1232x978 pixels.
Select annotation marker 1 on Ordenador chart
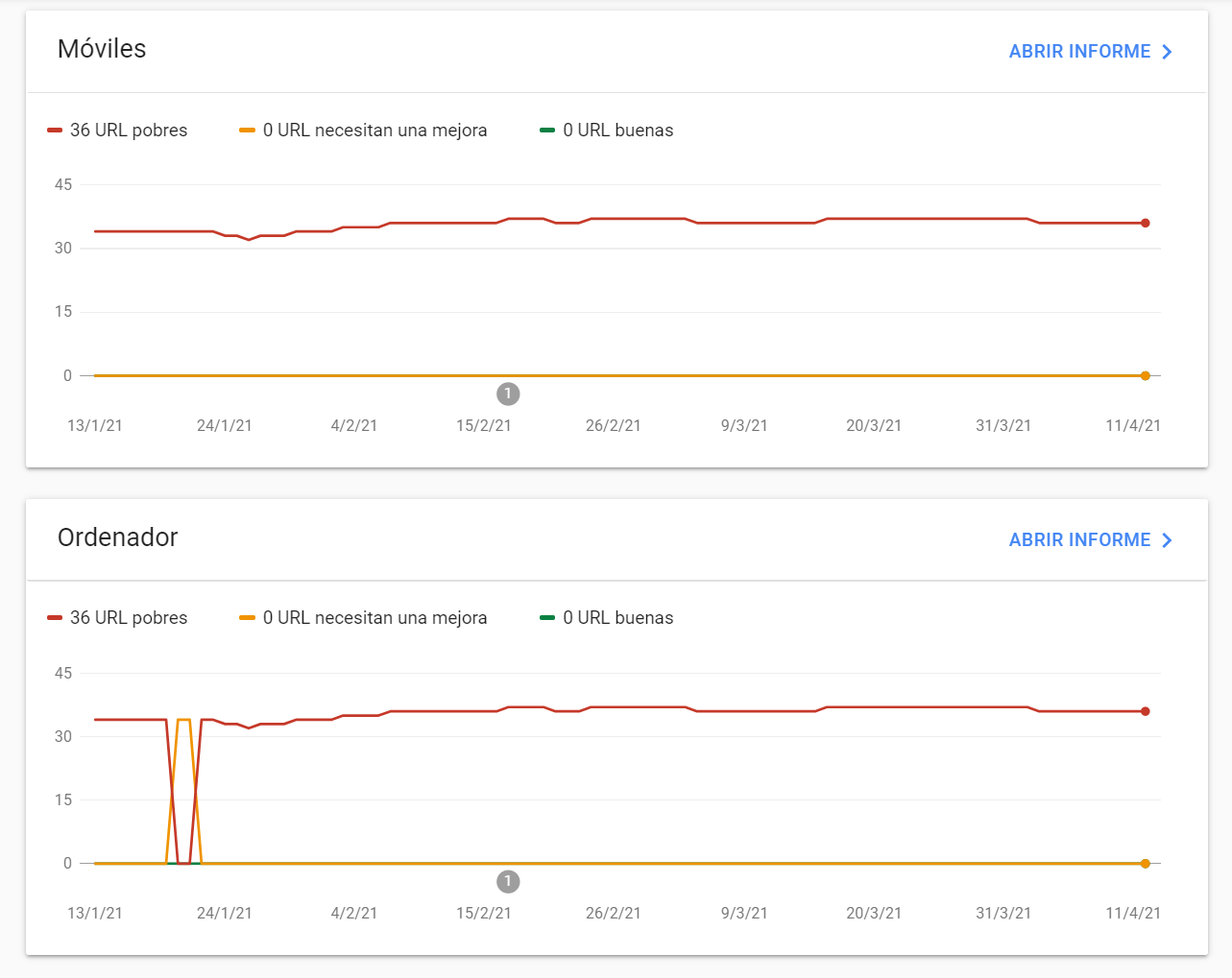[508, 881]
